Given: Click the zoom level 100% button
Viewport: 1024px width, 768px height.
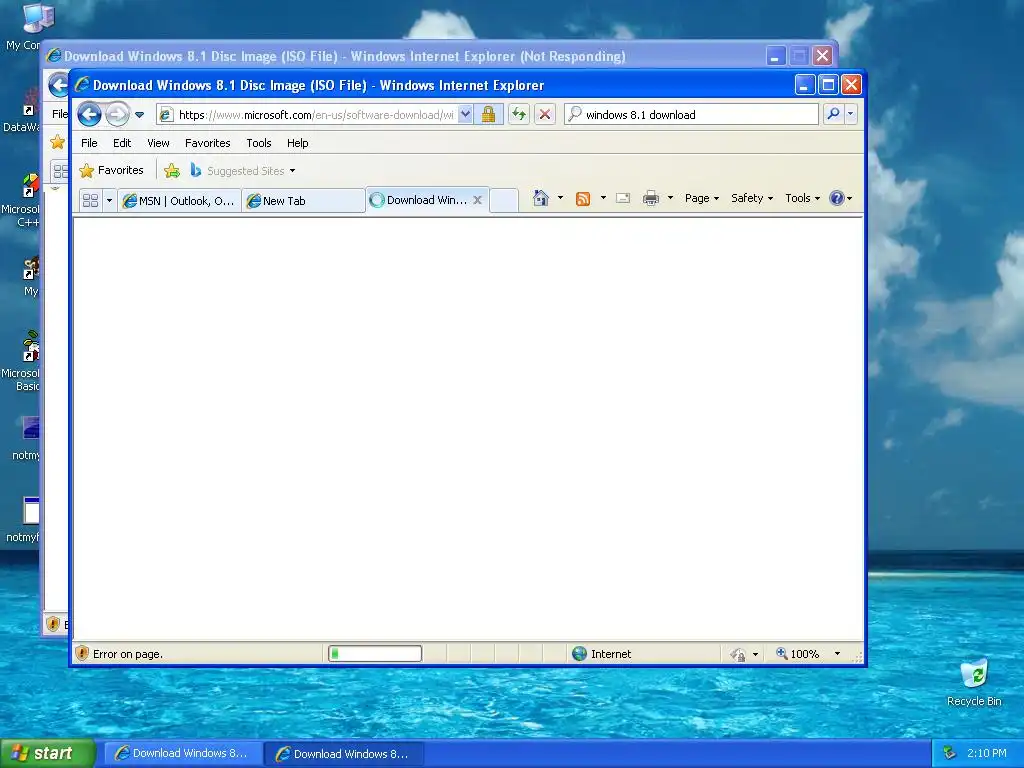Looking at the screenshot, I should click(x=798, y=654).
